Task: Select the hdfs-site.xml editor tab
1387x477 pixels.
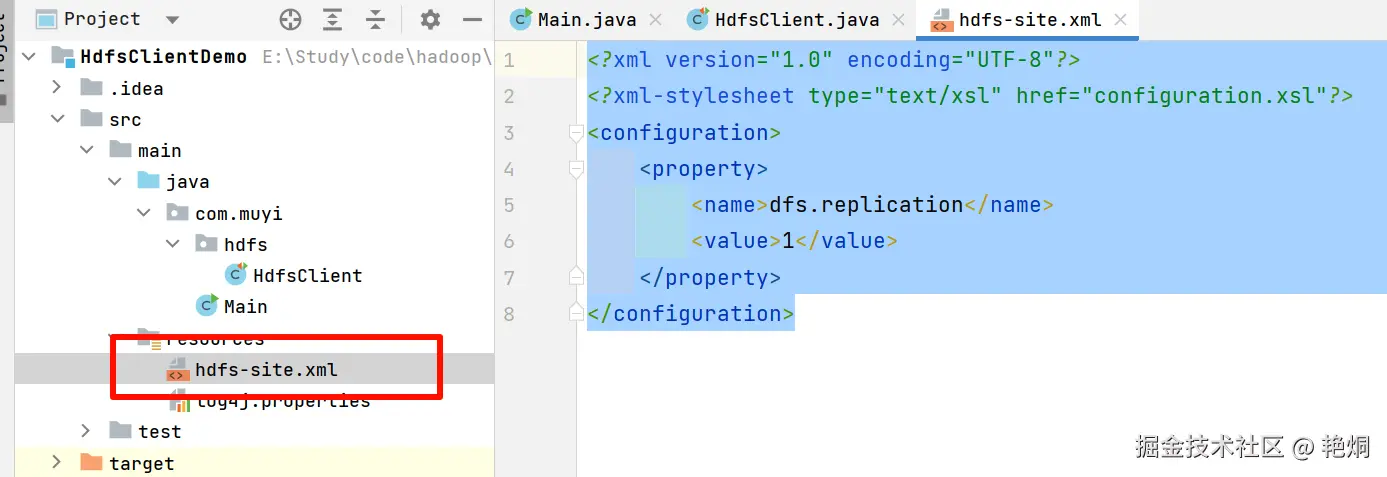Action: 1025,19
